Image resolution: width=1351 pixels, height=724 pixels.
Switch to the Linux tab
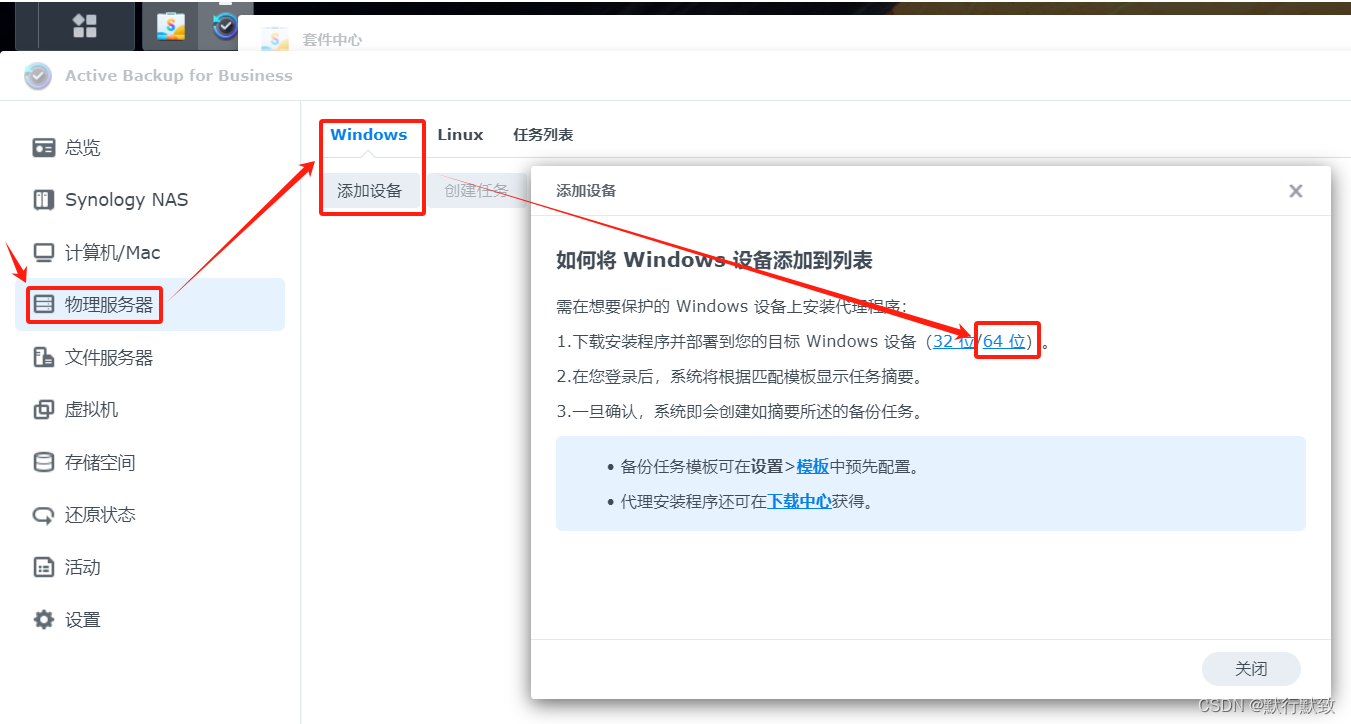(x=460, y=135)
